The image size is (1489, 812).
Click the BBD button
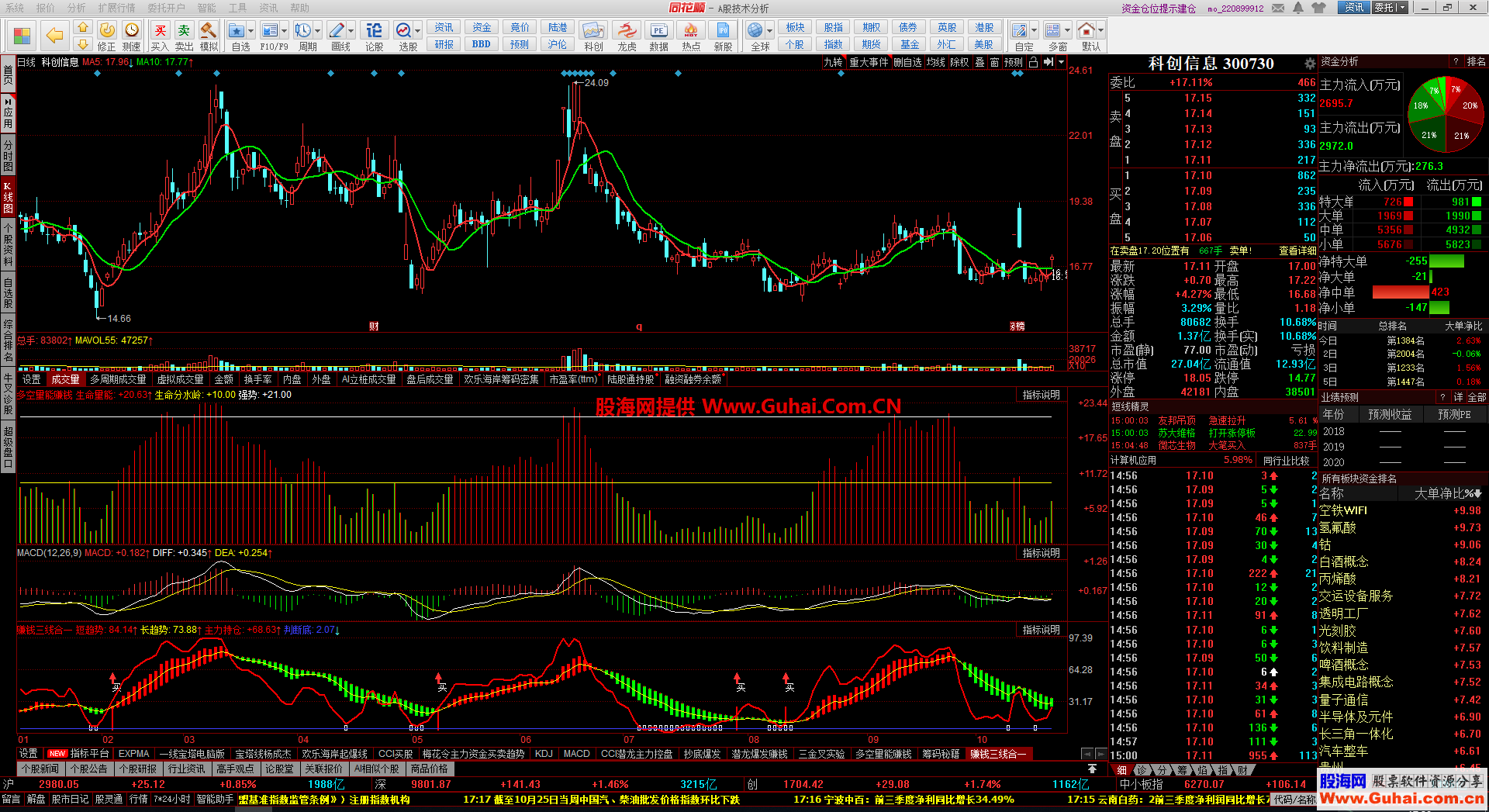pos(482,44)
